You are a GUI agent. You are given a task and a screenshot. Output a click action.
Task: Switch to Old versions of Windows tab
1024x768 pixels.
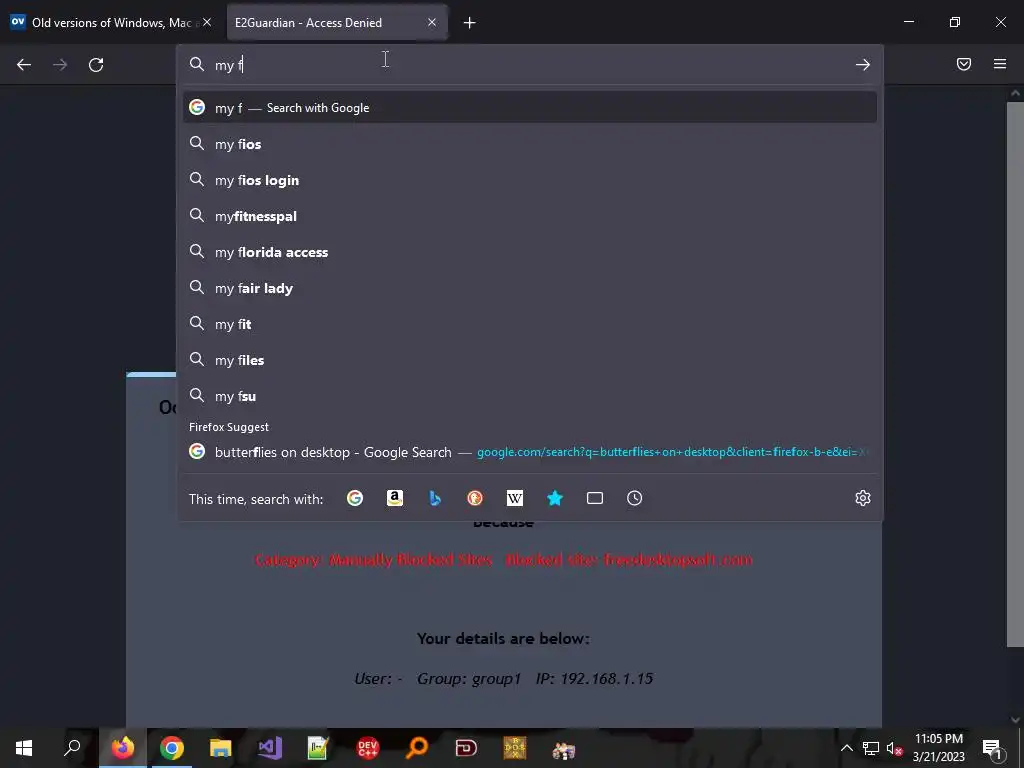[x=112, y=22]
